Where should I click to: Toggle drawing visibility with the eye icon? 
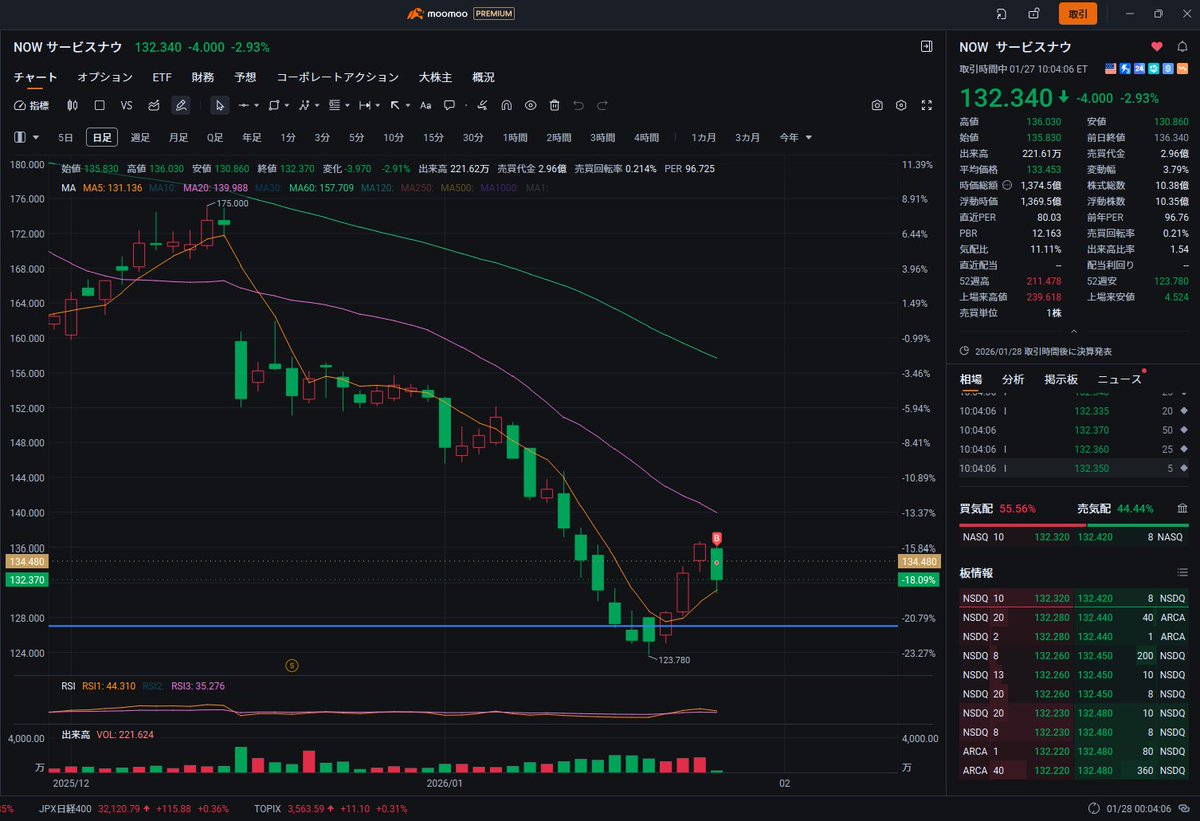coord(530,105)
